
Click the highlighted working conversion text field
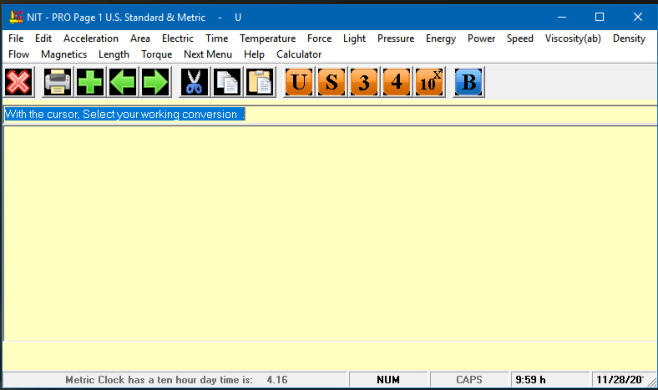tap(125, 114)
